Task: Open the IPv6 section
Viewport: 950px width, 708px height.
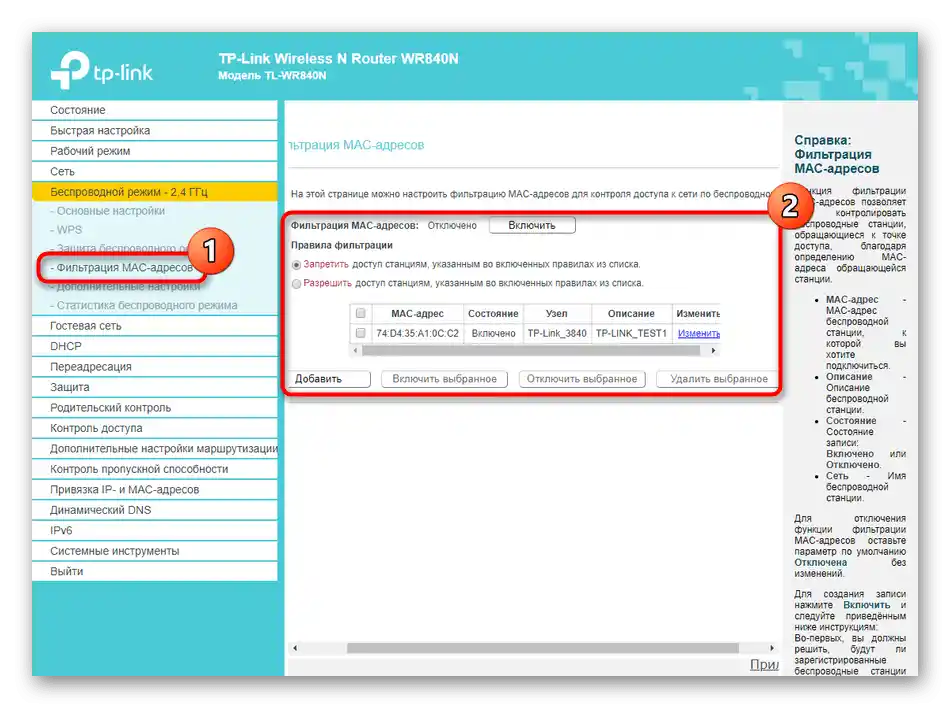Action: pos(154,531)
